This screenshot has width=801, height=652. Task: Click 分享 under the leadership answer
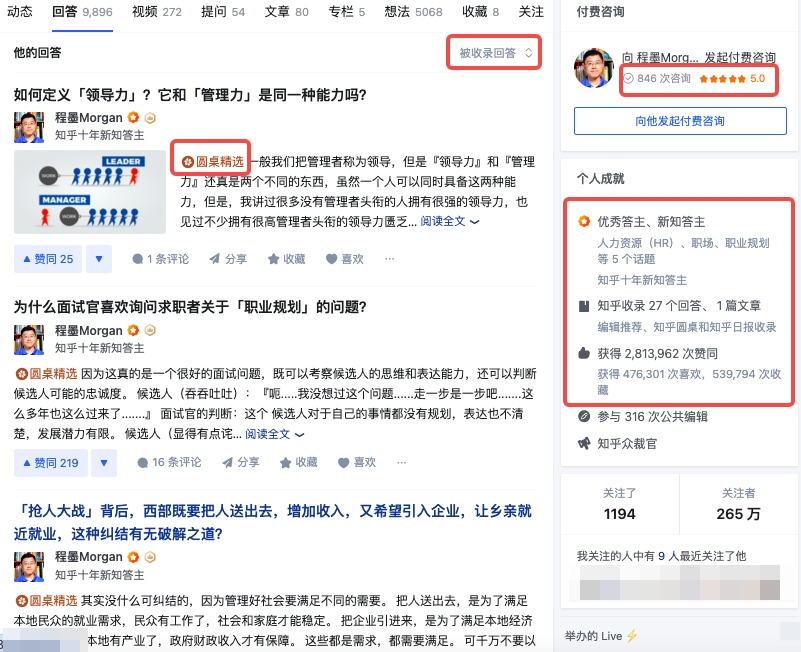(228, 259)
